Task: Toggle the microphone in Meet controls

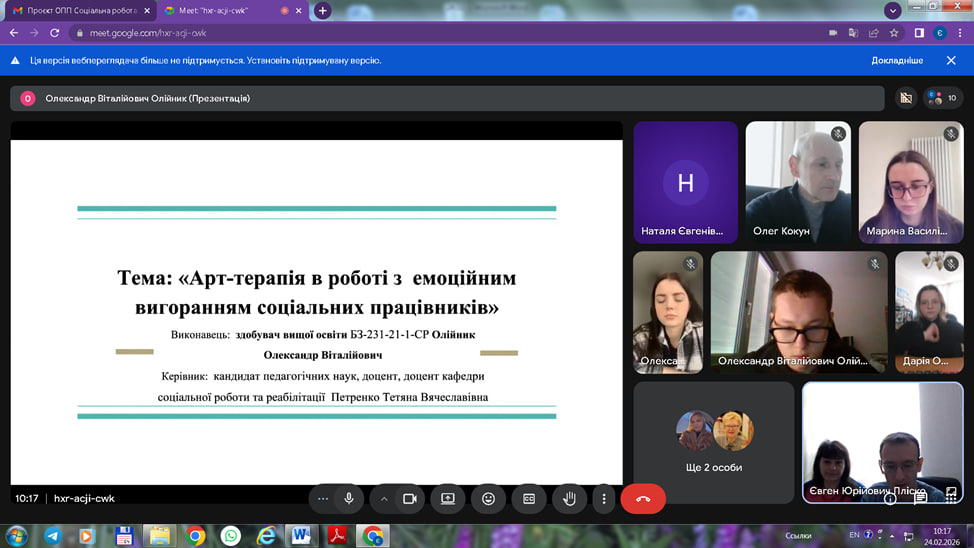Action: [x=349, y=498]
